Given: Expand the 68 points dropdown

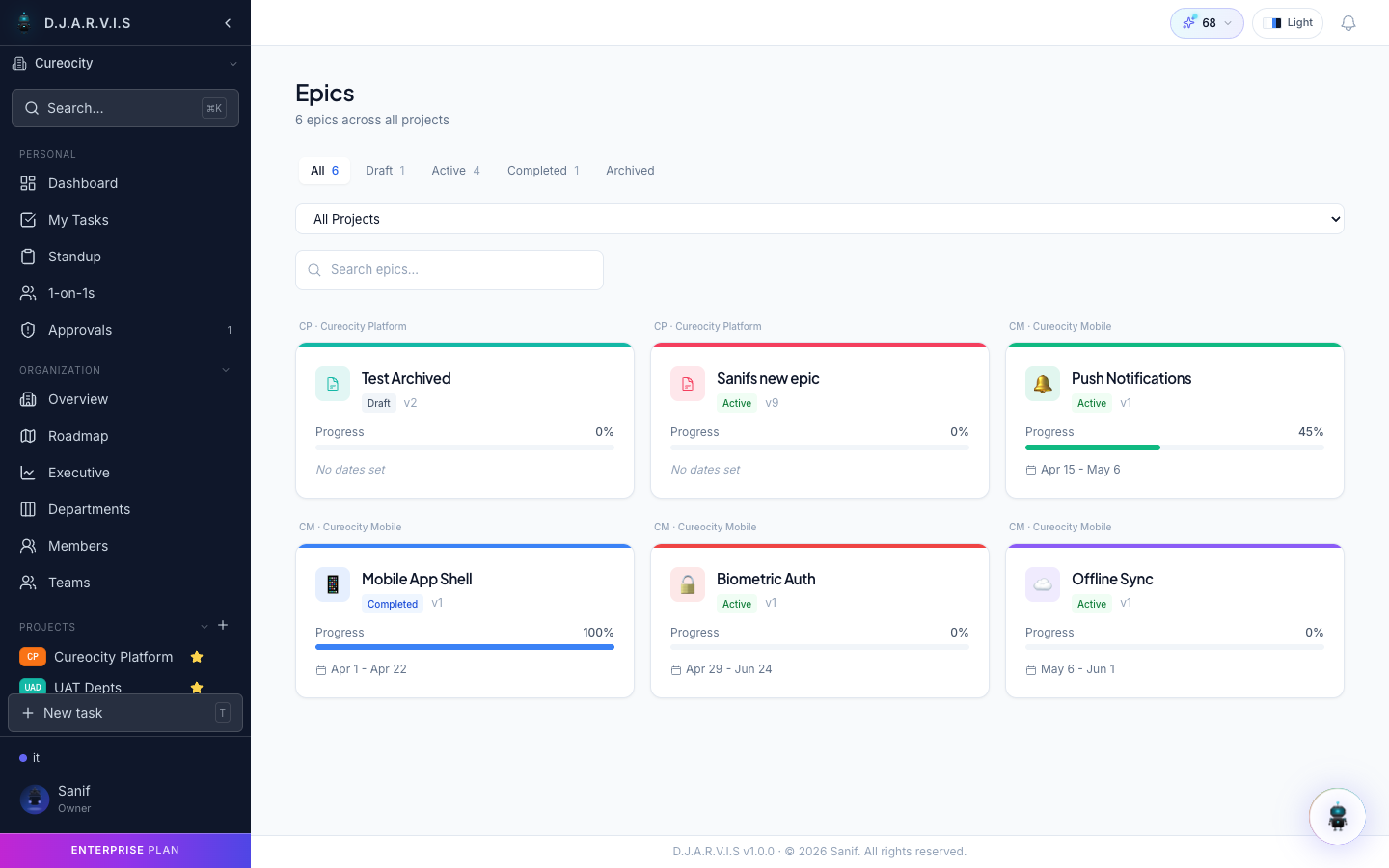Looking at the screenshot, I should (1207, 23).
